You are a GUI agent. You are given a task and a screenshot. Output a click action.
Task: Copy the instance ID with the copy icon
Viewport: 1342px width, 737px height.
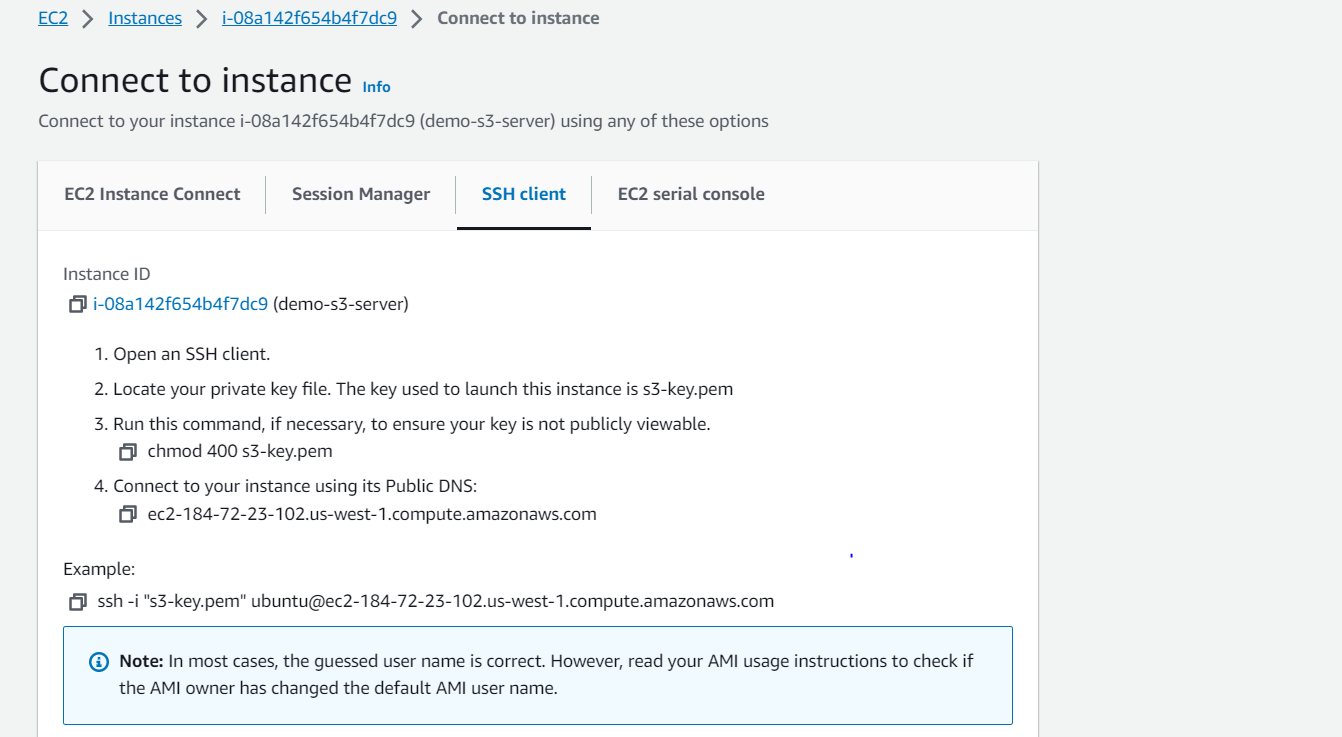tap(77, 304)
